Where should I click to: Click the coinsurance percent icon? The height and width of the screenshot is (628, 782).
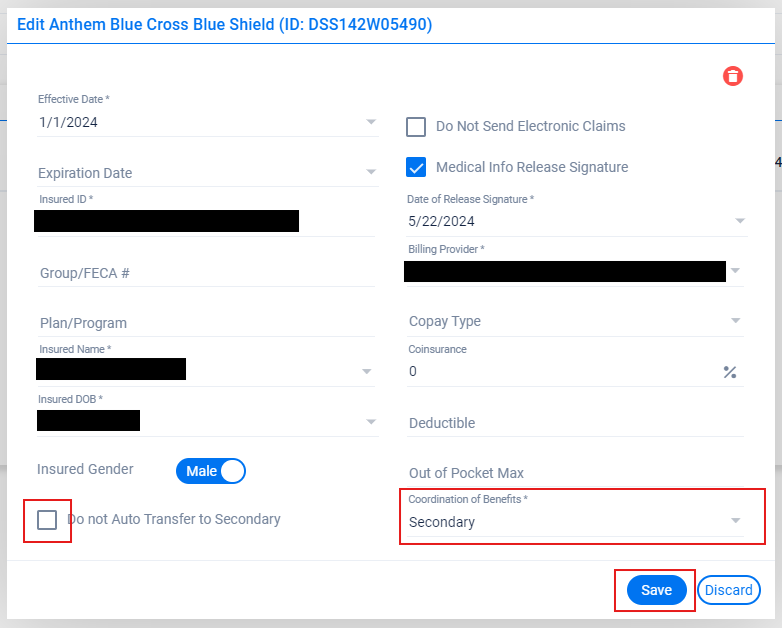click(730, 372)
